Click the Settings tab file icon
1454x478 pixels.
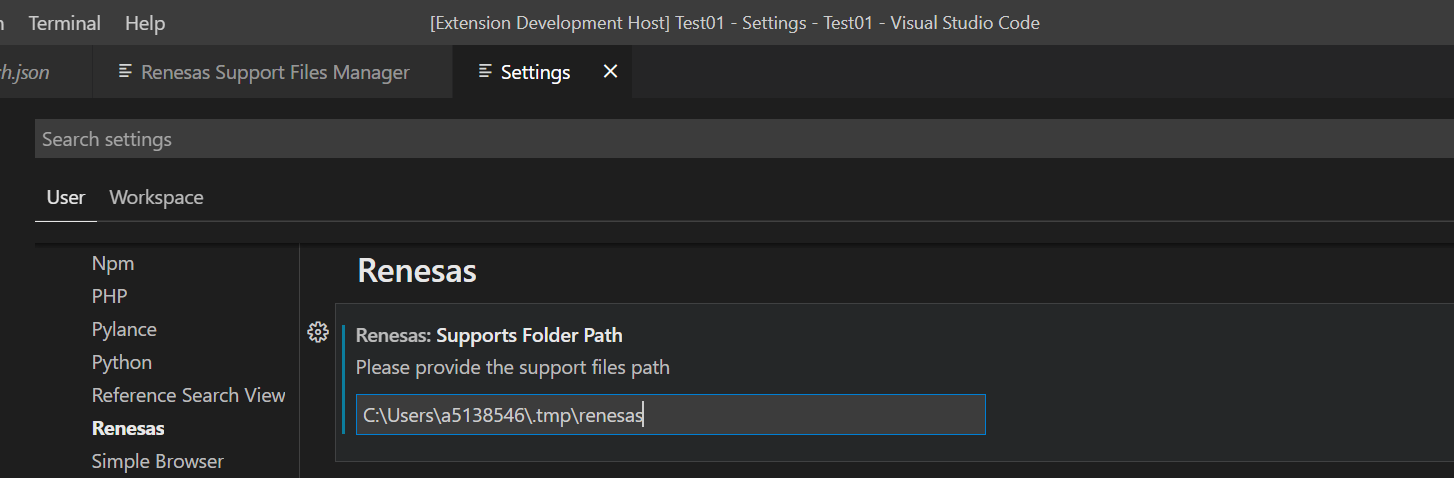[x=485, y=72]
